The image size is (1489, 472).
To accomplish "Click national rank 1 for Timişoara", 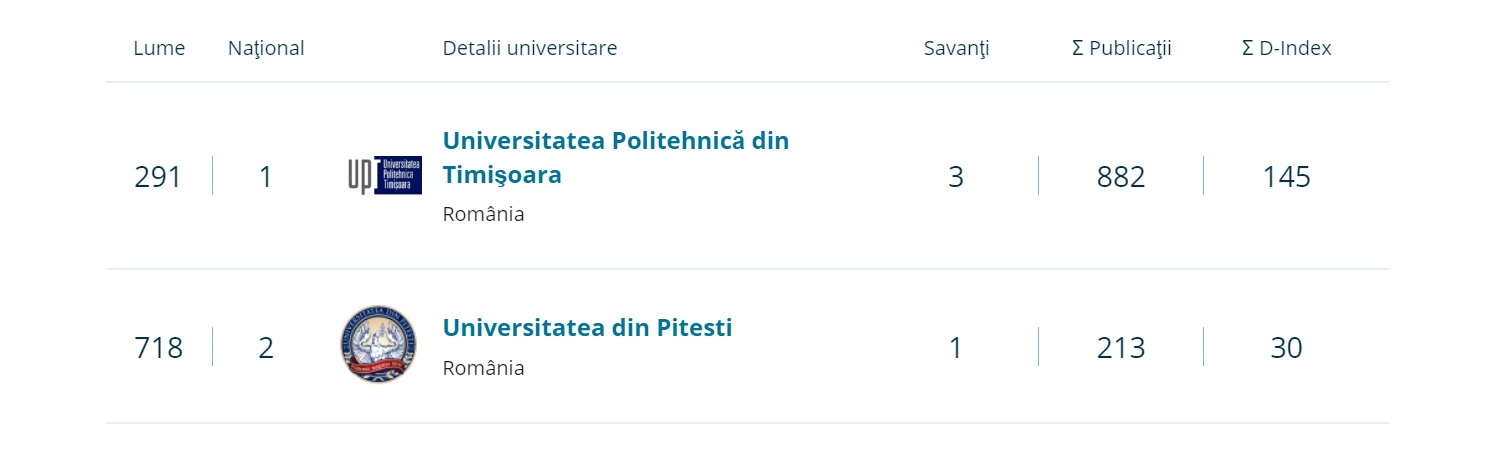I will click(265, 177).
